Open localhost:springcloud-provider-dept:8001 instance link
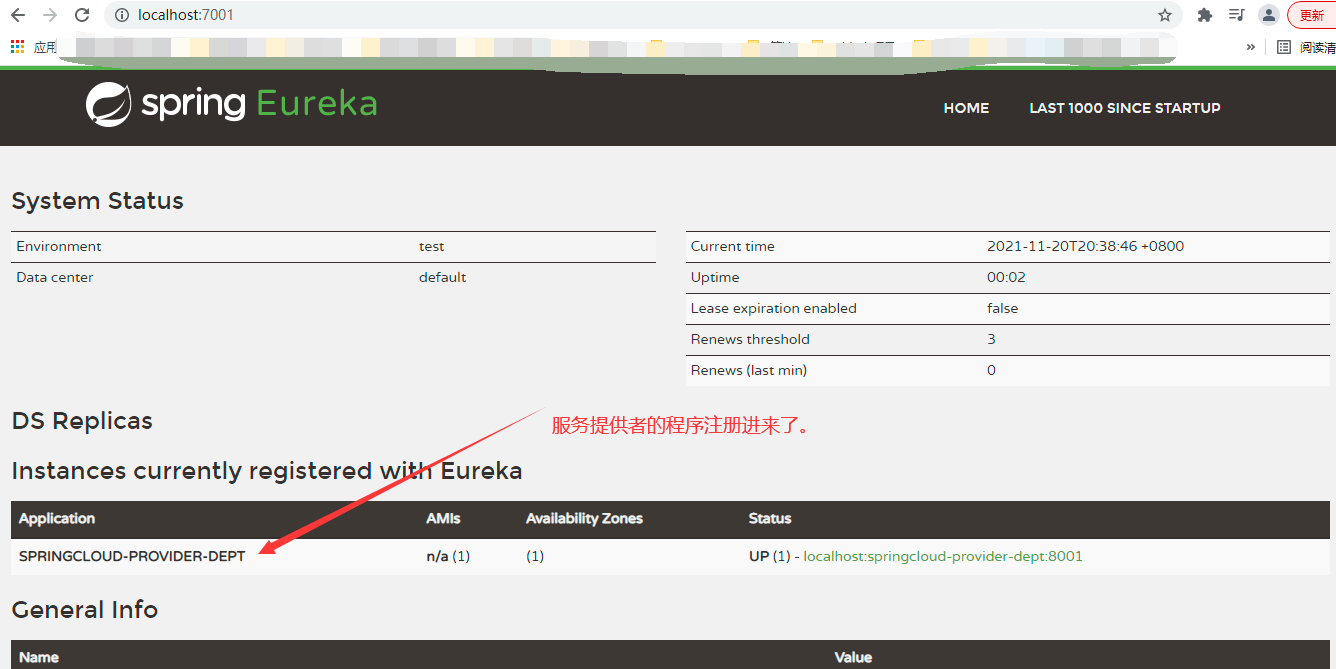This screenshot has height=669, width=1336. (943, 556)
